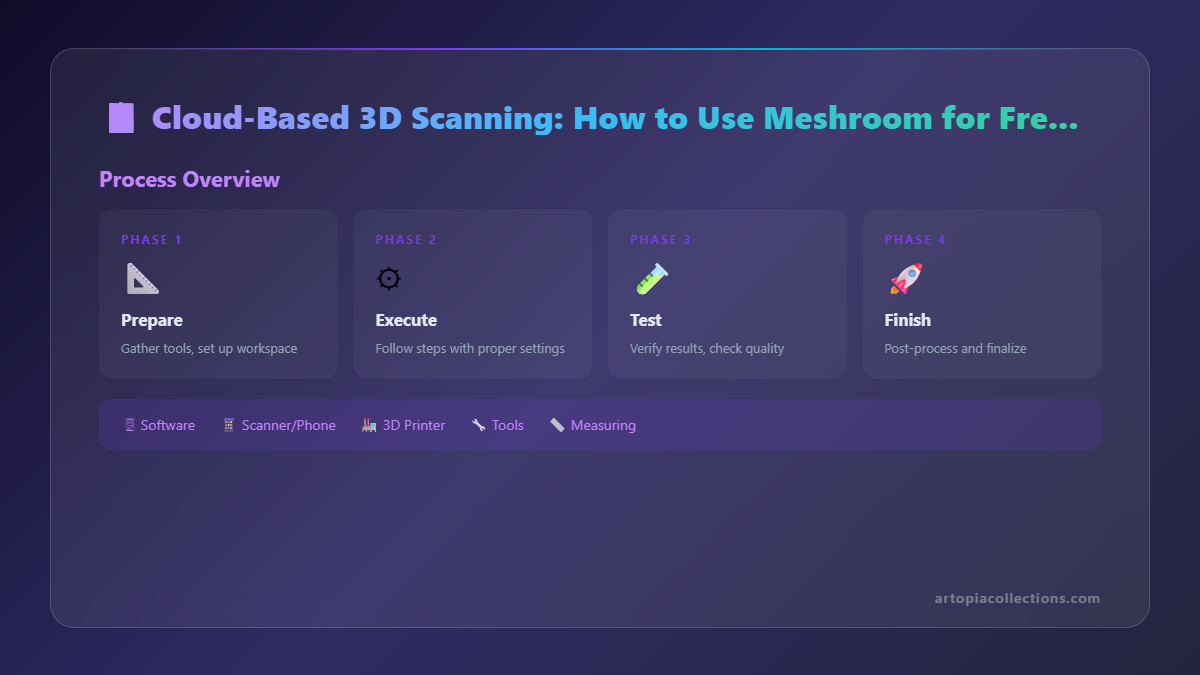The width and height of the screenshot is (1200, 675).
Task: Click the PHASE 4 label
Action: point(915,240)
